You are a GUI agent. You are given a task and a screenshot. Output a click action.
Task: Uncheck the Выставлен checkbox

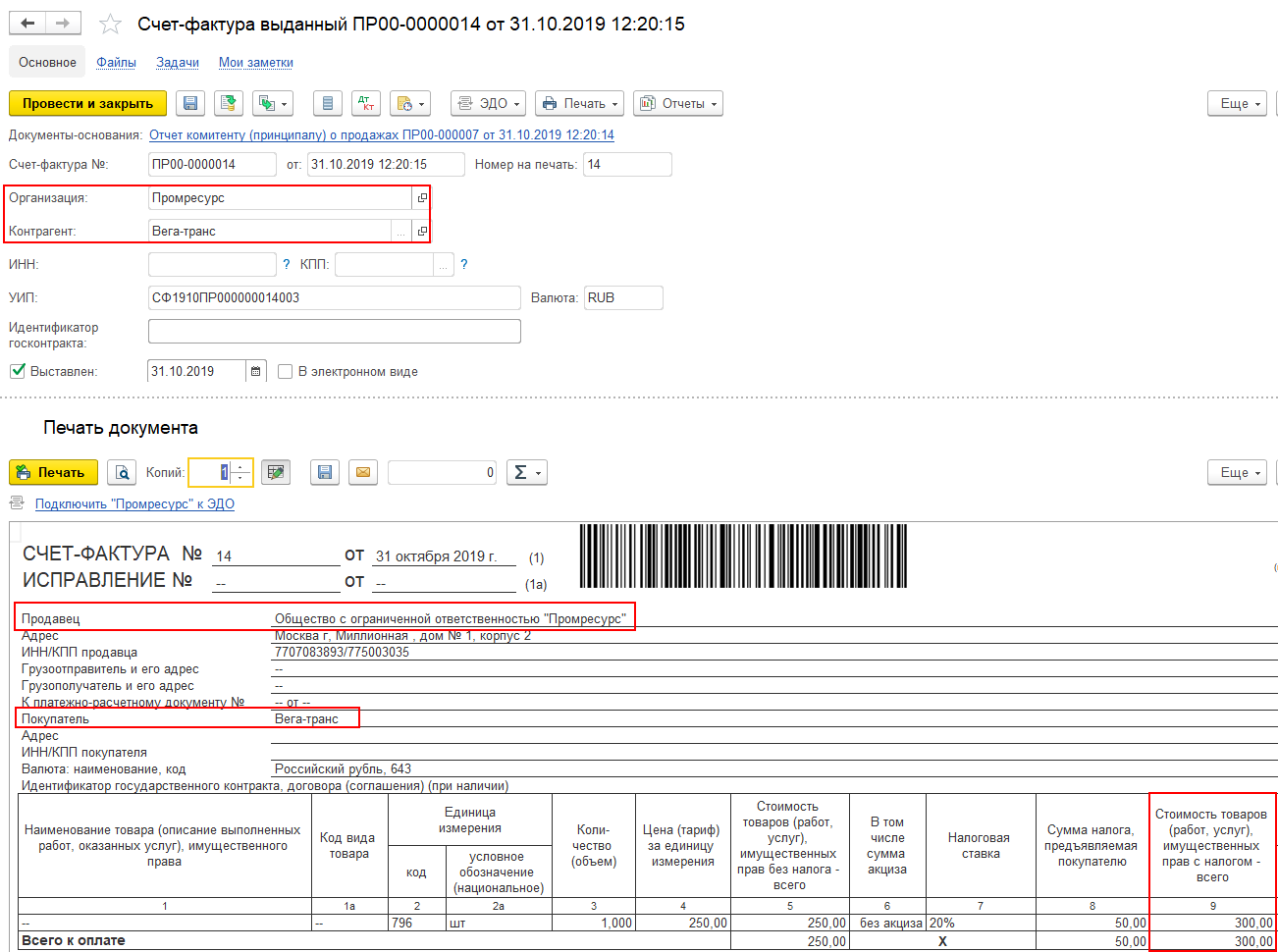pyautogui.click(x=17, y=371)
